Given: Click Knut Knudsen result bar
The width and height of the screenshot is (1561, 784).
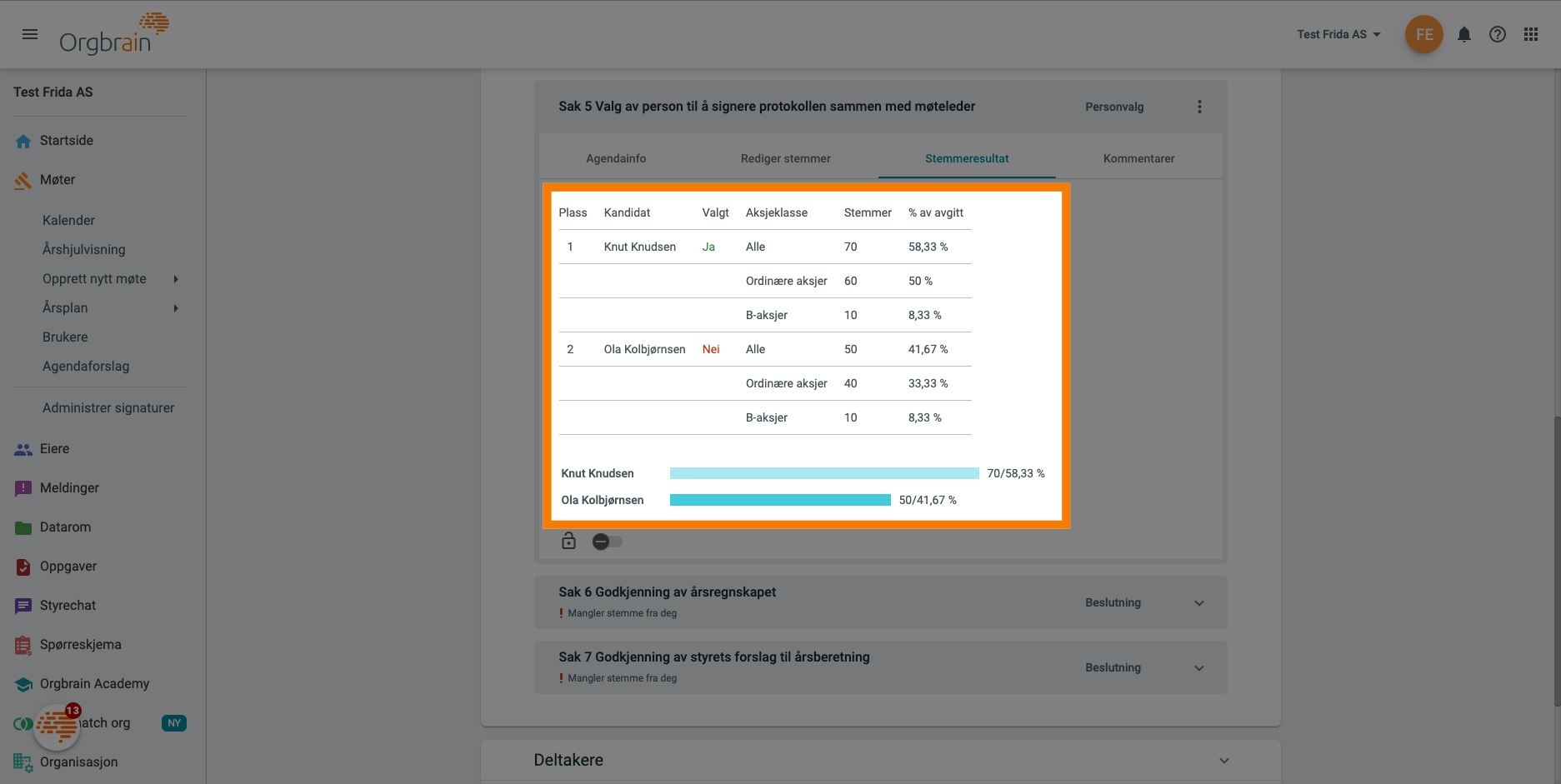Looking at the screenshot, I should click(824, 473).
